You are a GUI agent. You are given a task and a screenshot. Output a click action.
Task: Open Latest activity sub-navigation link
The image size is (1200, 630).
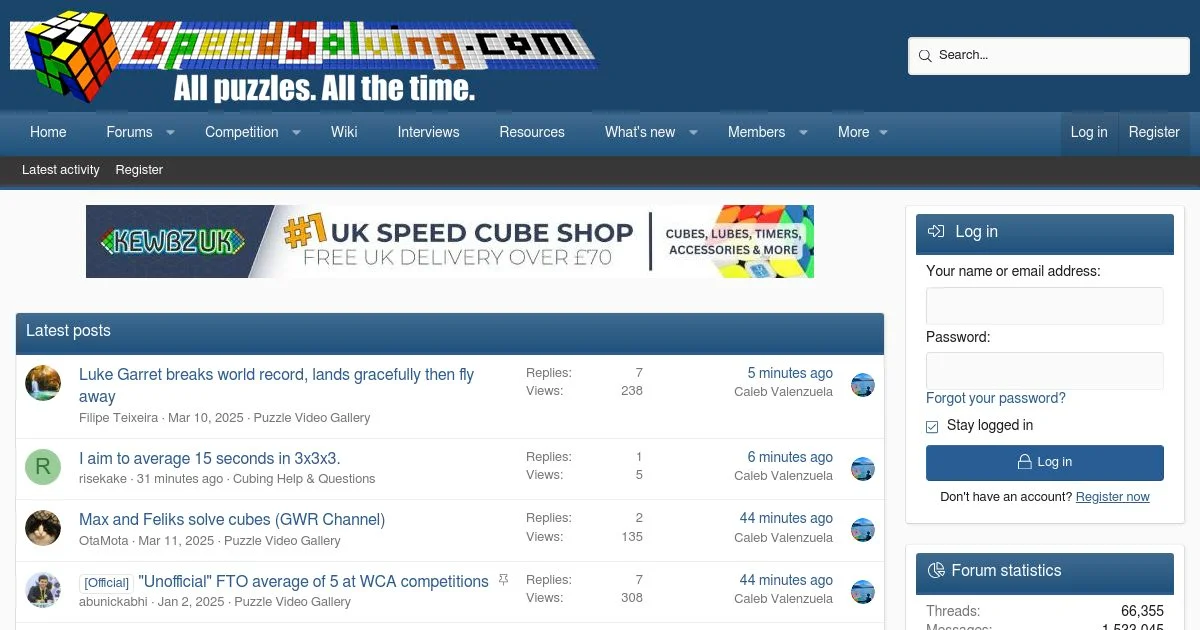[x=61, y=170]
